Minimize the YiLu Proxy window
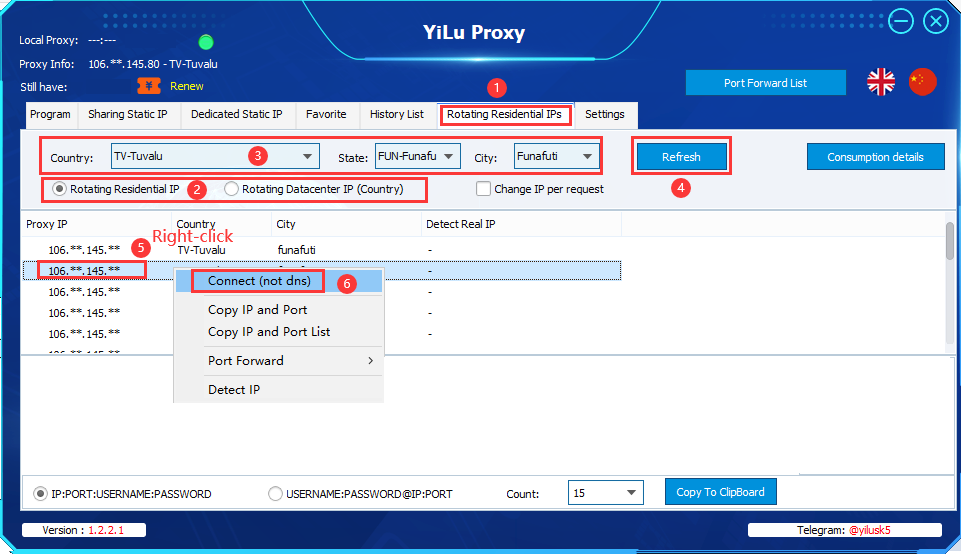Screen dimensions: 961x554 pyautogui.click(x=900, y=21)
